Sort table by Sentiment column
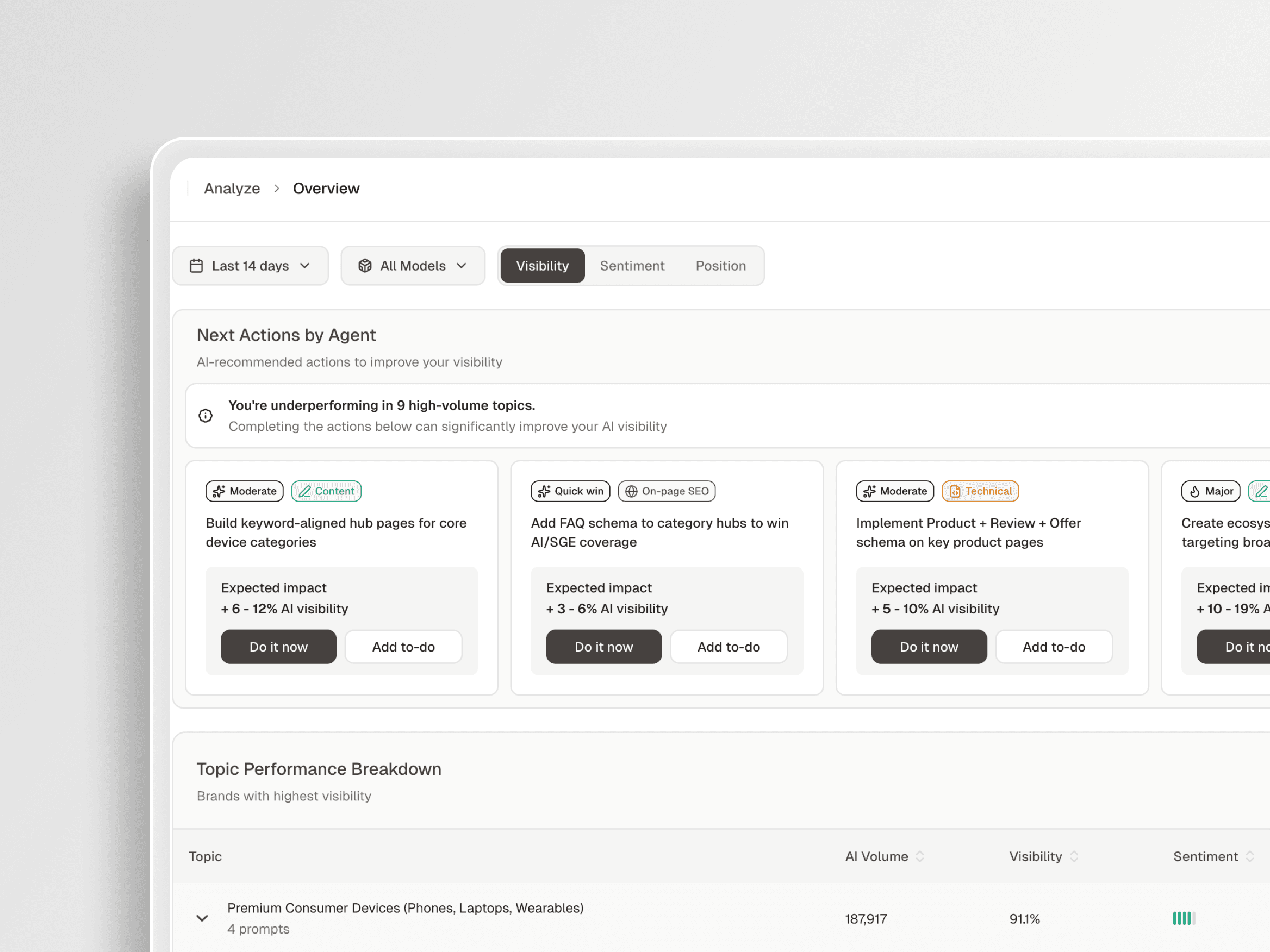 click(1249, 856)
